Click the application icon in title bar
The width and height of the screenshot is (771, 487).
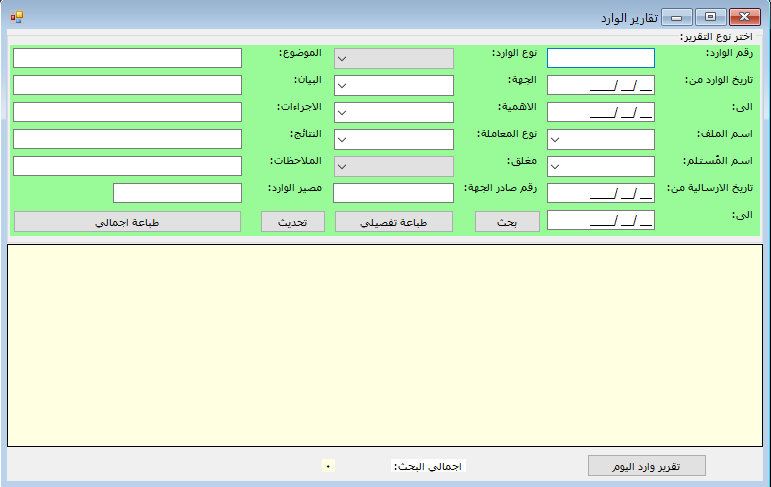pos(17,17)
